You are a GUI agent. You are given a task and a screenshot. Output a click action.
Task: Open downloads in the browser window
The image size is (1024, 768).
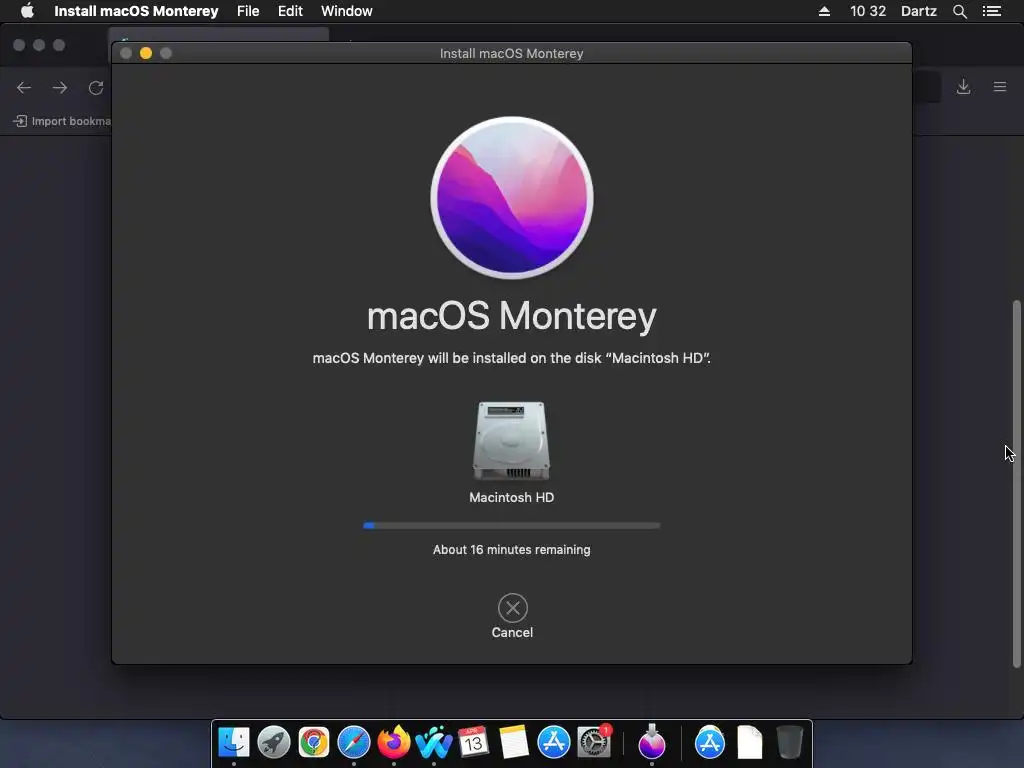(x=963, y=87)
